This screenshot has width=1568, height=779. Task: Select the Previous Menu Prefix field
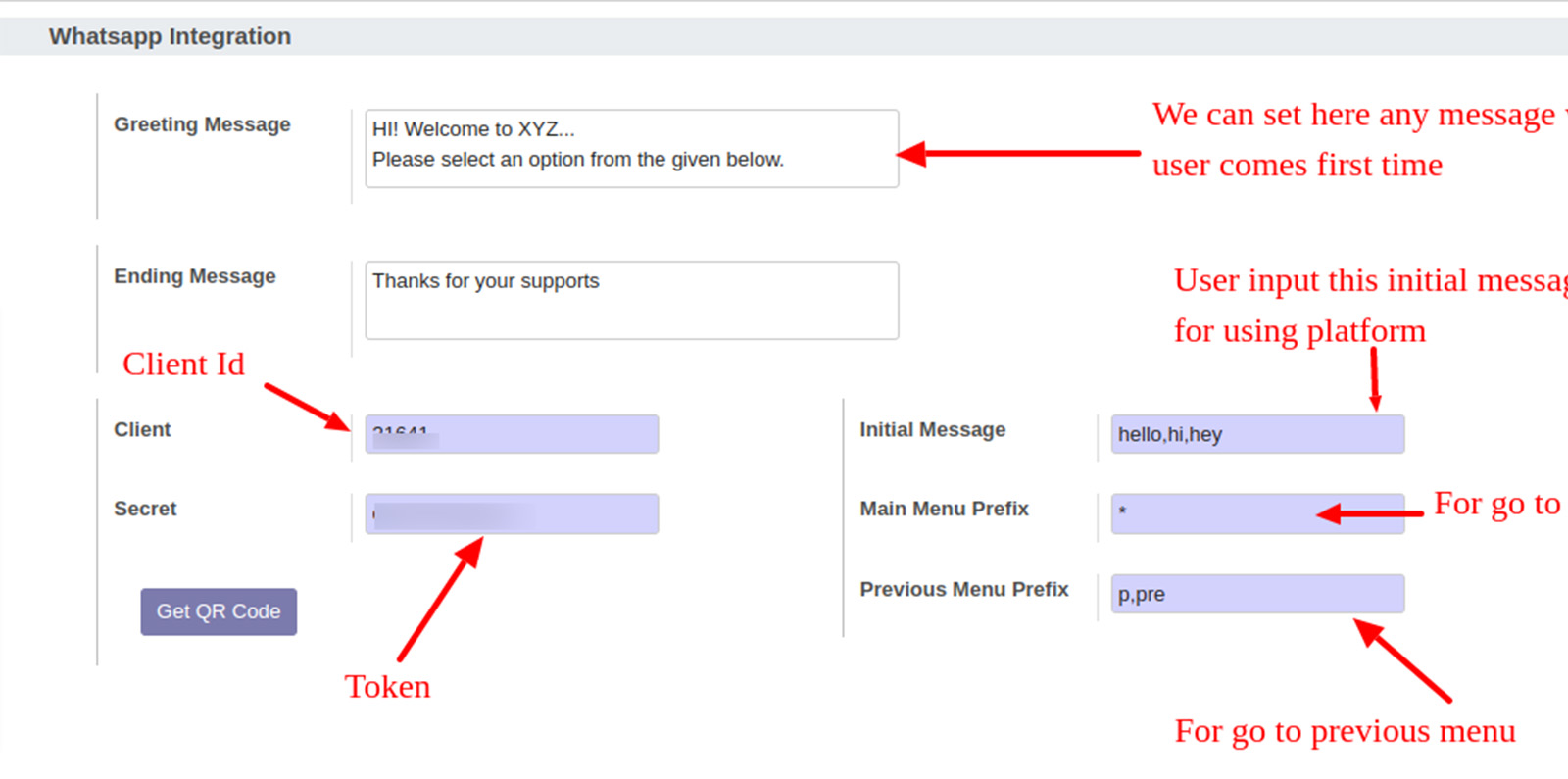tap(1257, 594)
